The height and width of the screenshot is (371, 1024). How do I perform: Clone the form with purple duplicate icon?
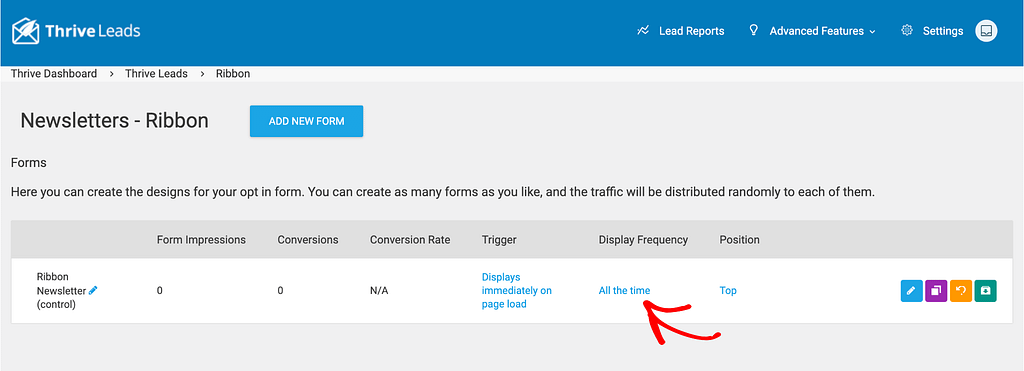(x=936, y=291)
